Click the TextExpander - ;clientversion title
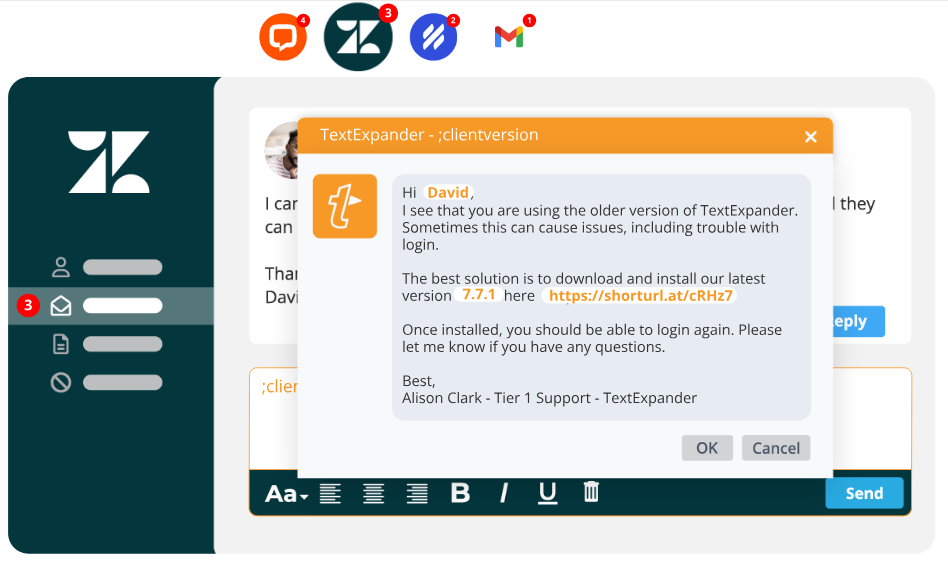This screenshot has width=948, height=562. tap(429, 135)
